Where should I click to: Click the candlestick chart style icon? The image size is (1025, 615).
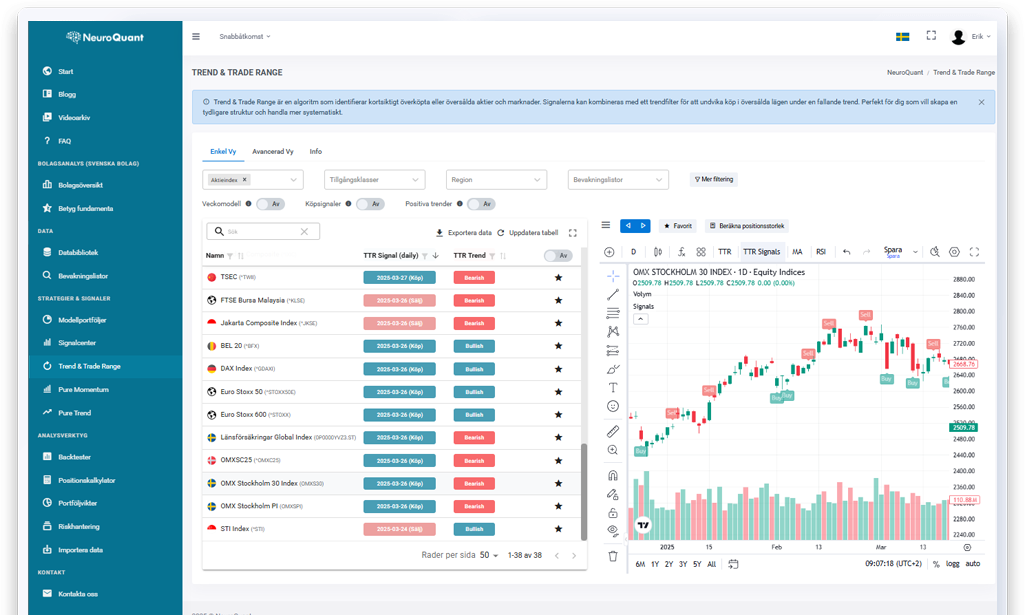coord(657,252)
